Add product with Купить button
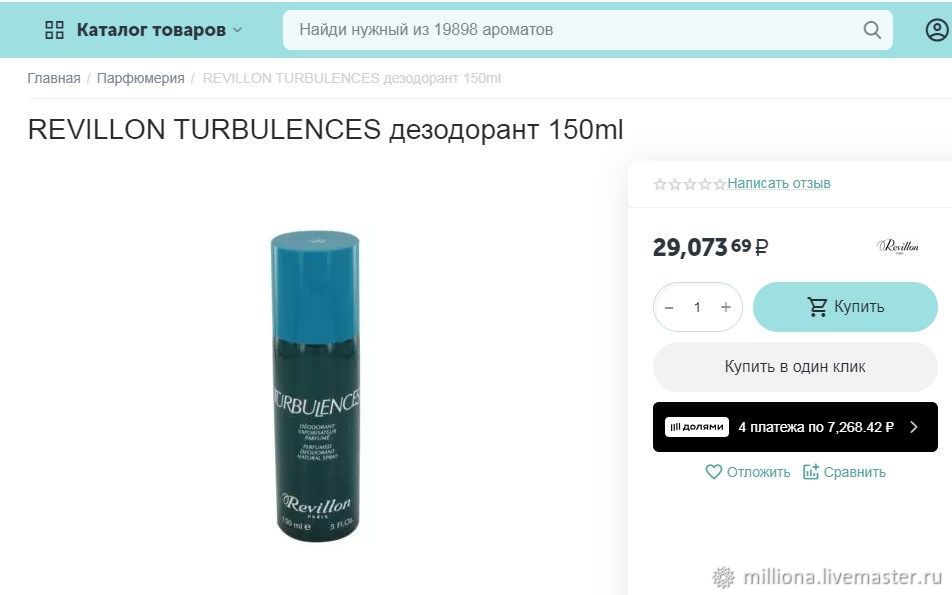This screenshot has height=595, width=952. tap(845, 307)
